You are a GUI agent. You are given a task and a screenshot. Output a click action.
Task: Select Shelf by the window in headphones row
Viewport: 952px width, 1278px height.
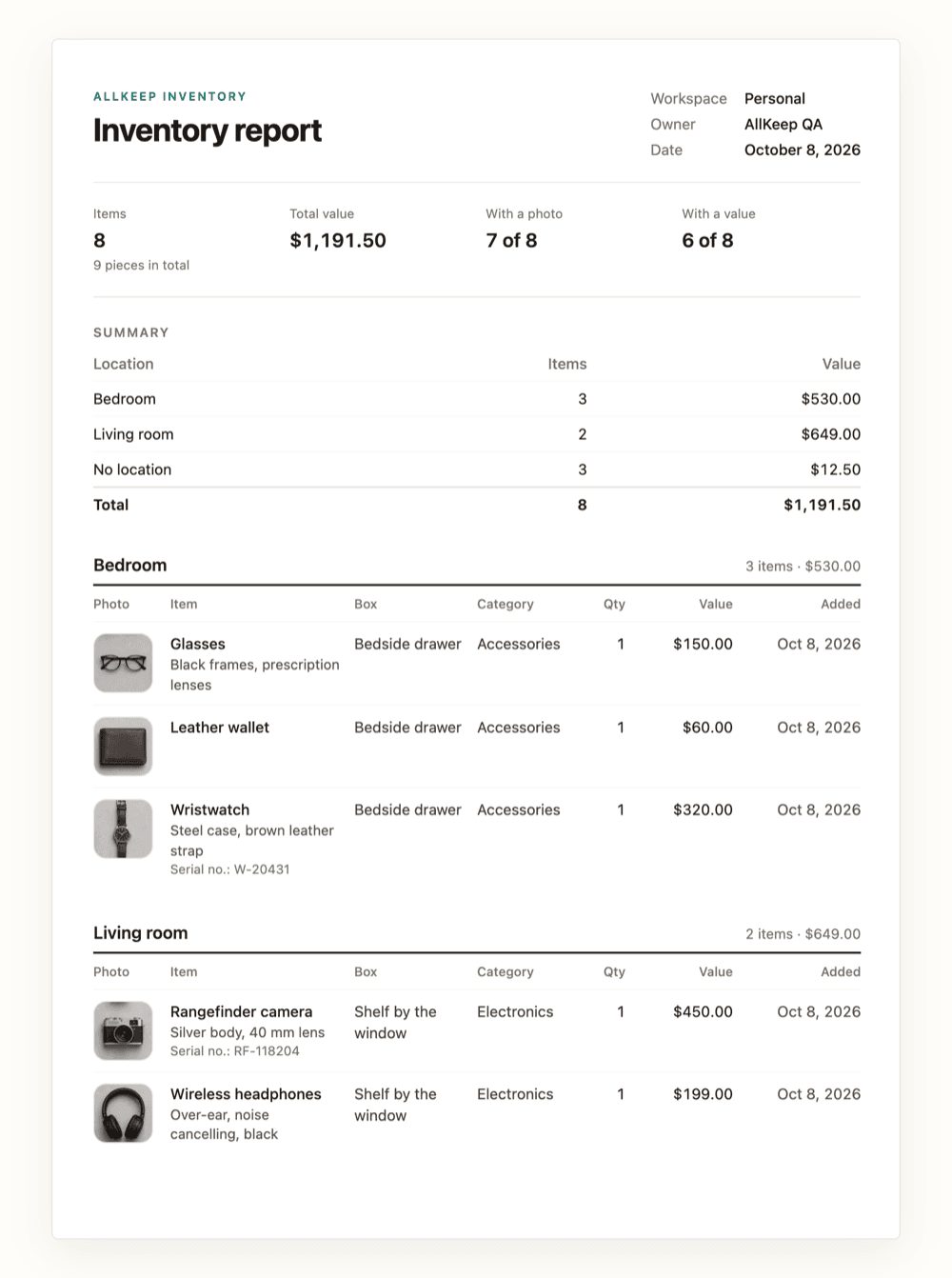(x=395, y=1105)
